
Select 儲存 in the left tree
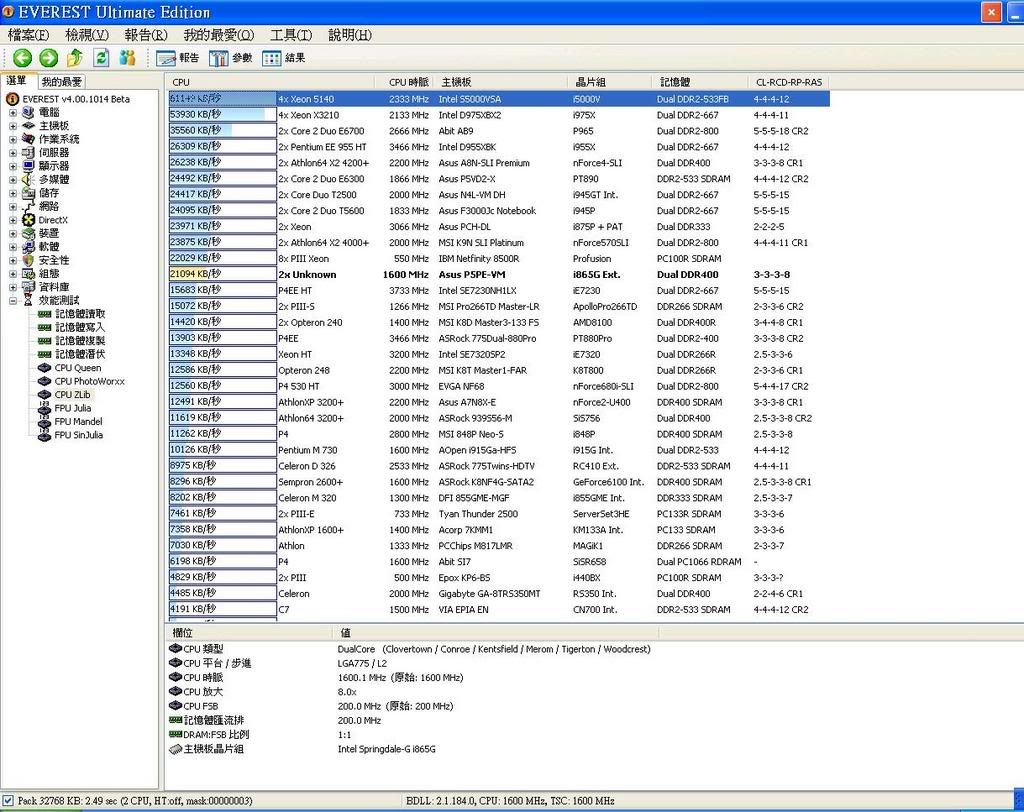tap(49, 193)
